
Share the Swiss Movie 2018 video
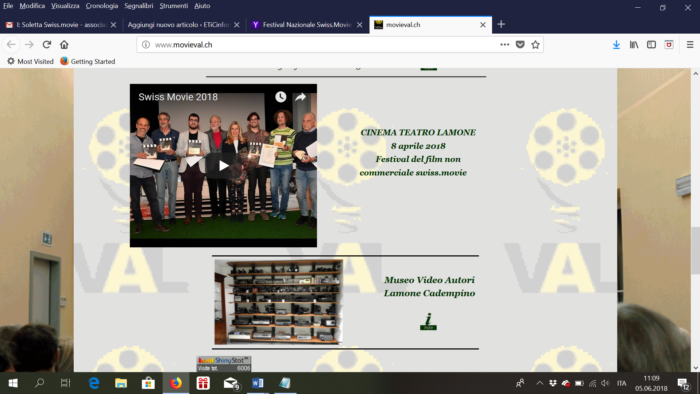point(300,97)
